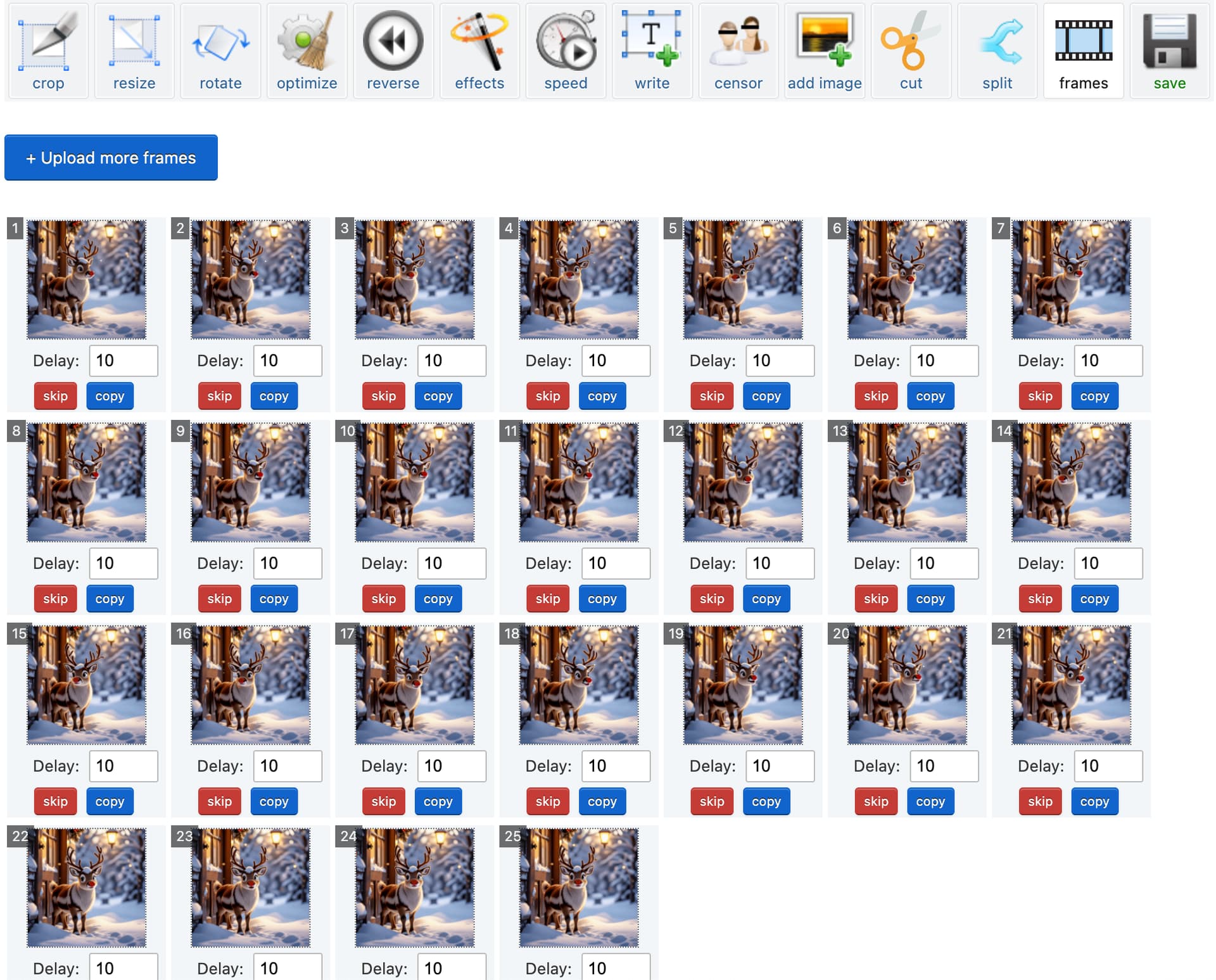Open the resize tool
Image resolution: width=1216 pixels, height=980 pixels.
tap(134, 51)
